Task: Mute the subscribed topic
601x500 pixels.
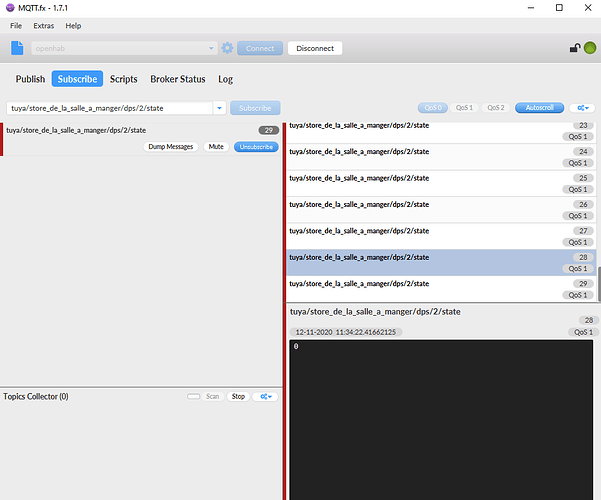Action: pyautogui.click(x=215, y=146)
